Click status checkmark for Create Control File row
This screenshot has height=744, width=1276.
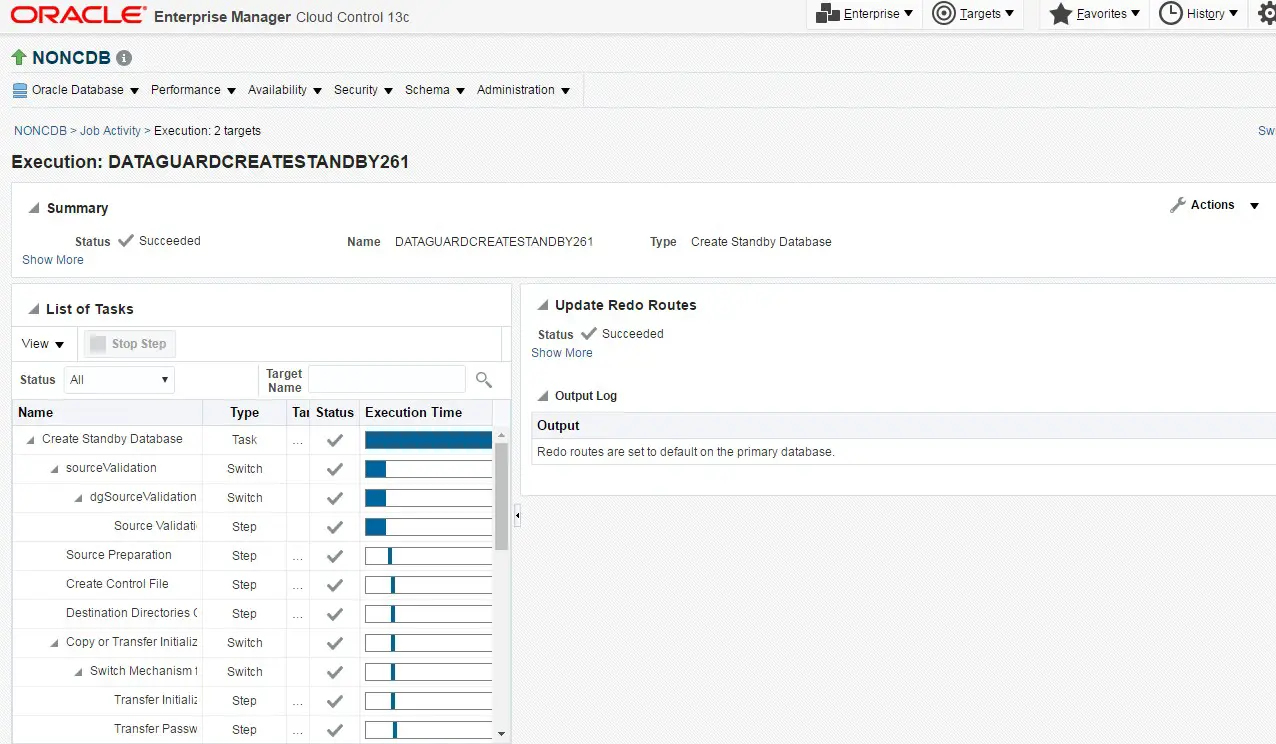pyautogui.click(x=335, y=585)
